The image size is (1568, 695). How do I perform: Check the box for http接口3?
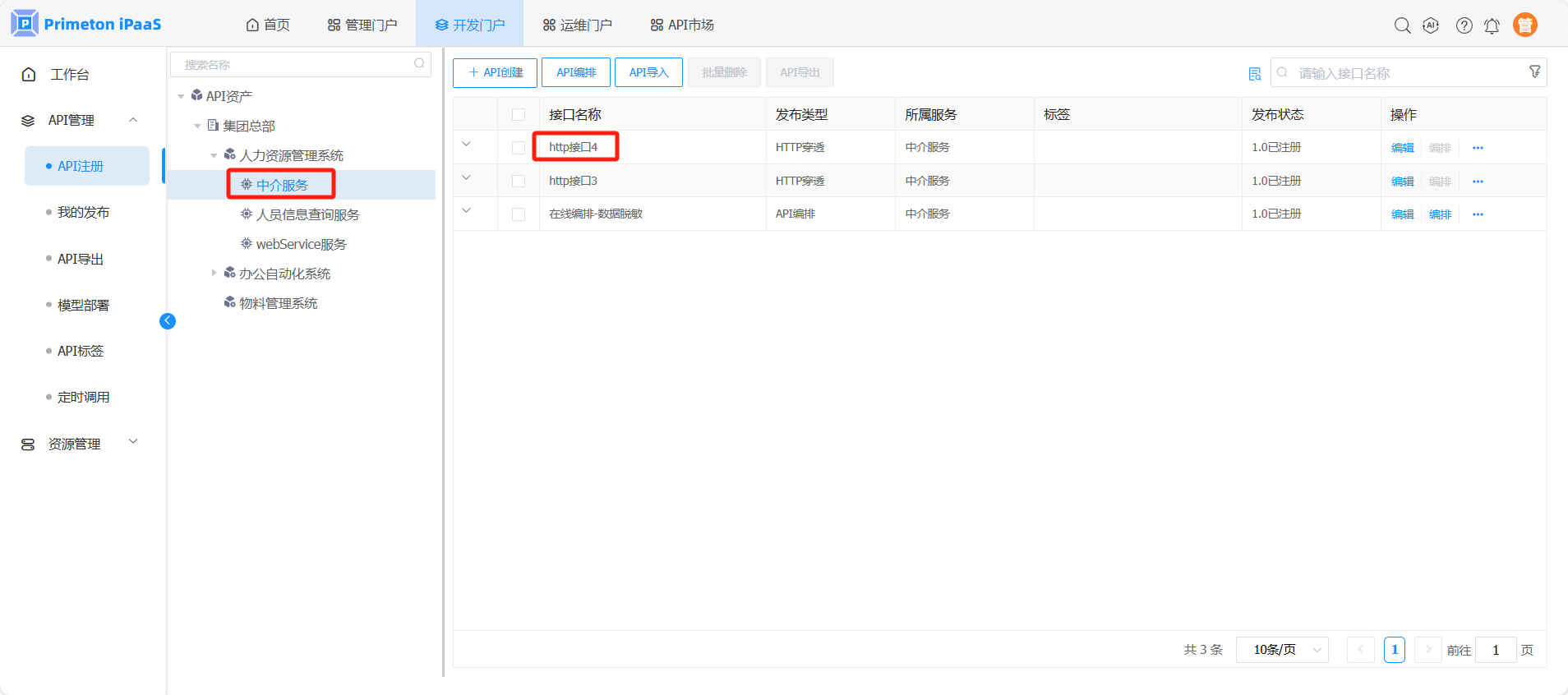point(519,181)
